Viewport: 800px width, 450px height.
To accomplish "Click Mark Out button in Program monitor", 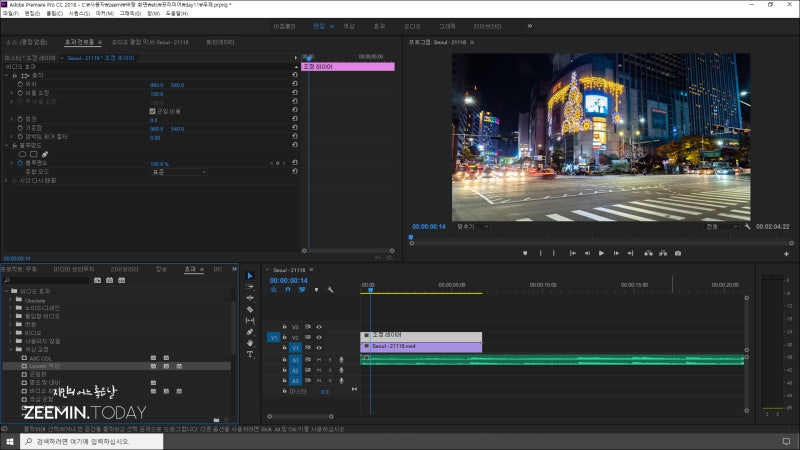I will point(554,253).
